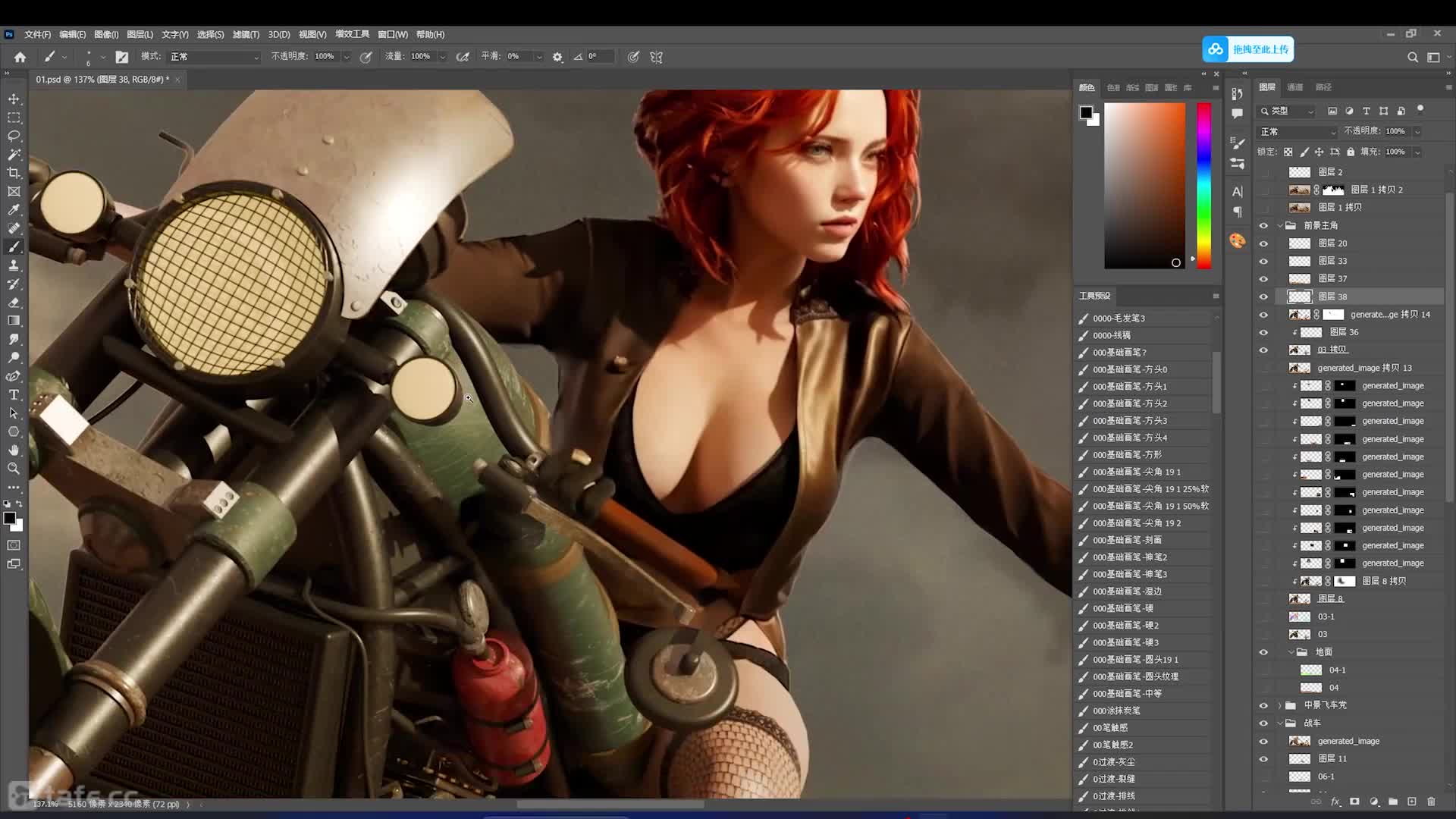Open the 窗口(W) menu

393,35
